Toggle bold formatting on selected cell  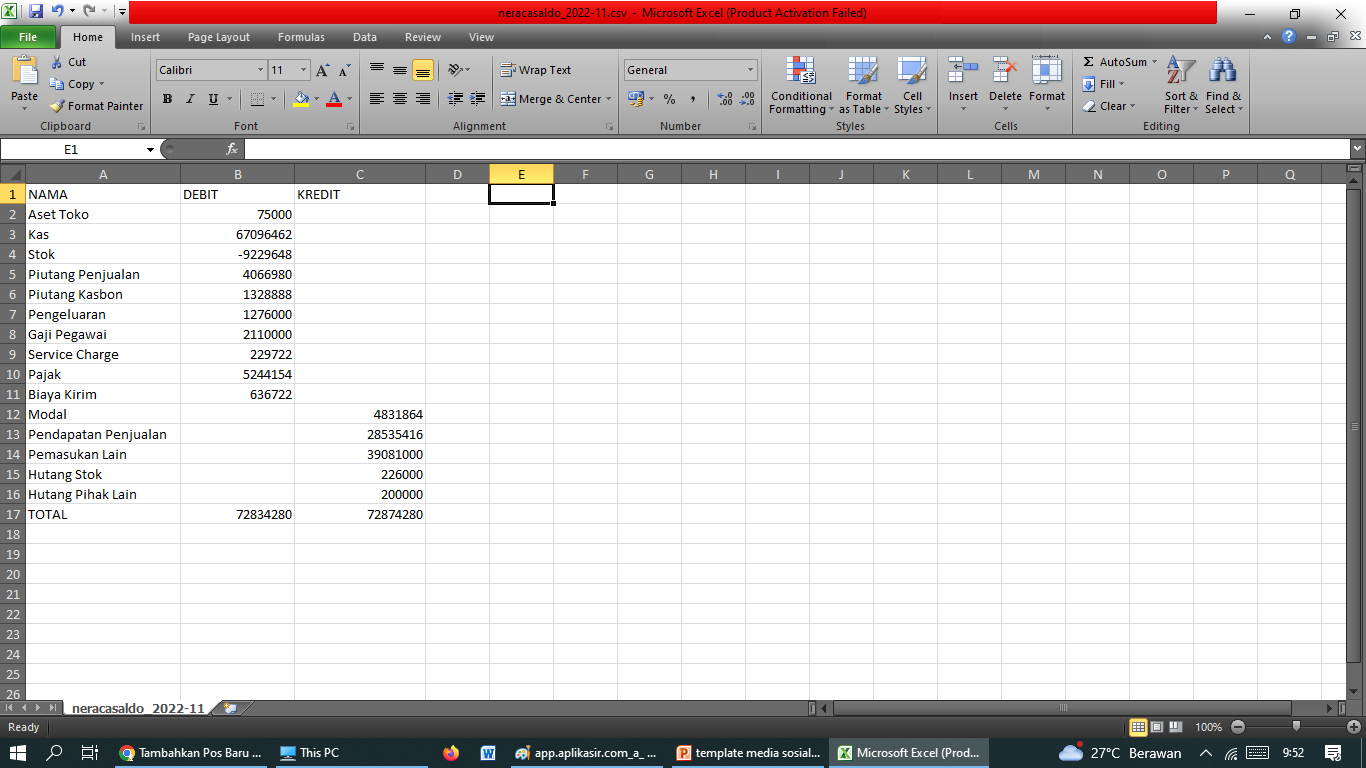(x=167, y=99)
